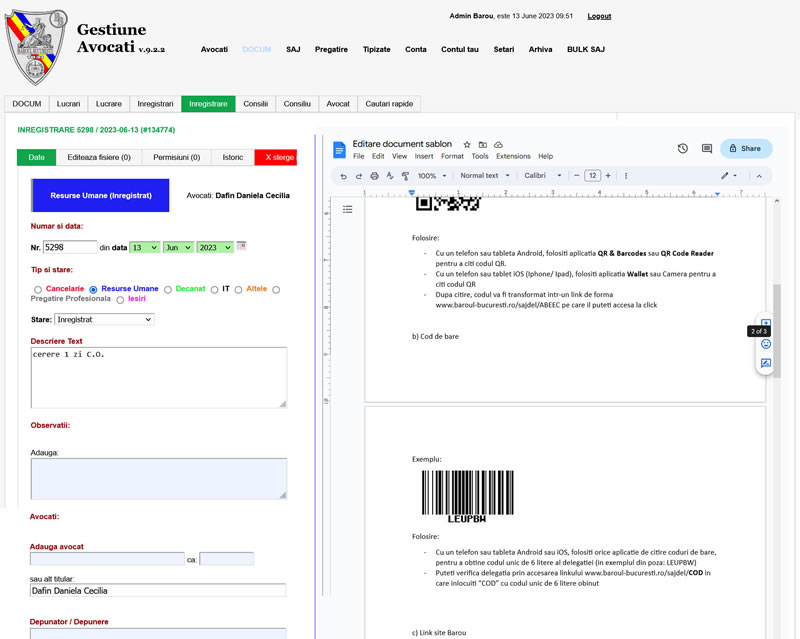Choose the Iesiri radio button
This screenshot has width=800, height=639.
(x=120, y=299)
